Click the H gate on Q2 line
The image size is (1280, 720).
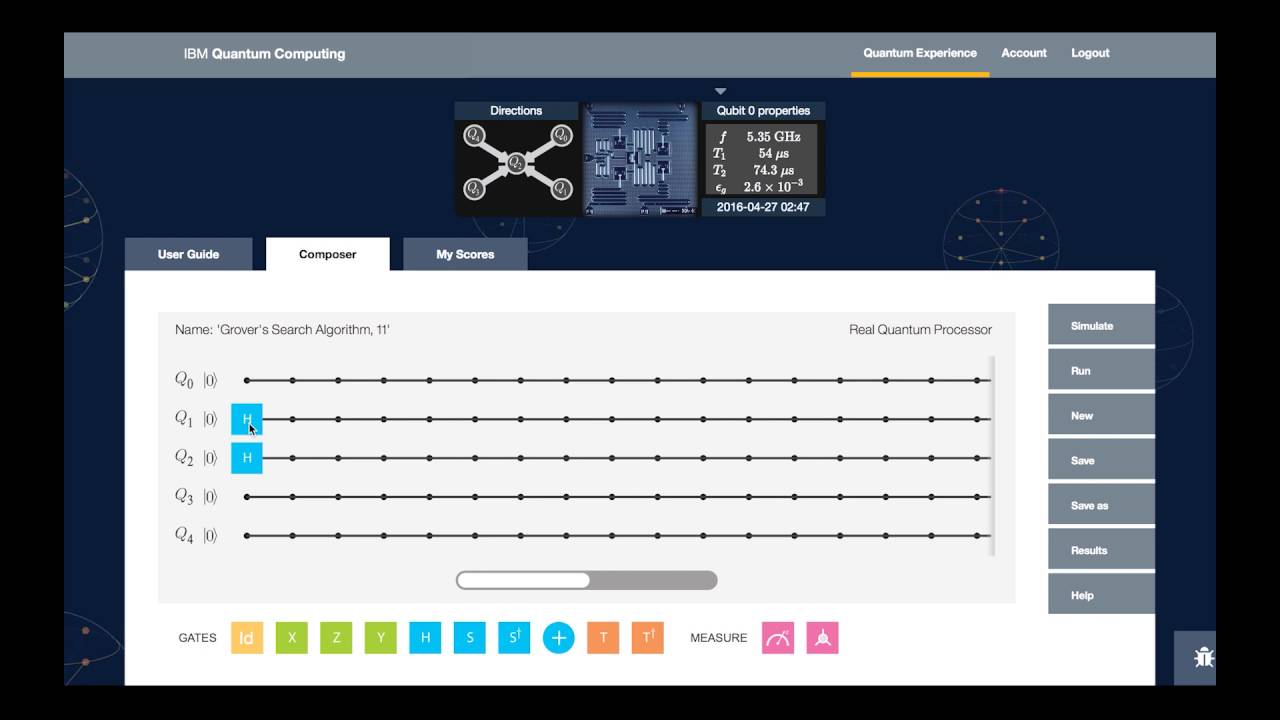coord(247,458)
